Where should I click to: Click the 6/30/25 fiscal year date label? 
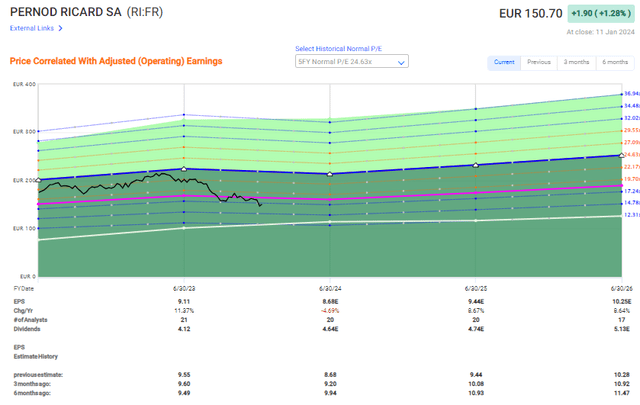pos(476,289)
